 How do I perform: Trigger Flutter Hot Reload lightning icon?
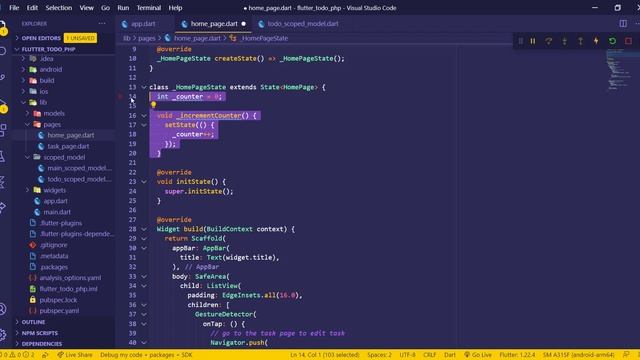pos(596,41)
